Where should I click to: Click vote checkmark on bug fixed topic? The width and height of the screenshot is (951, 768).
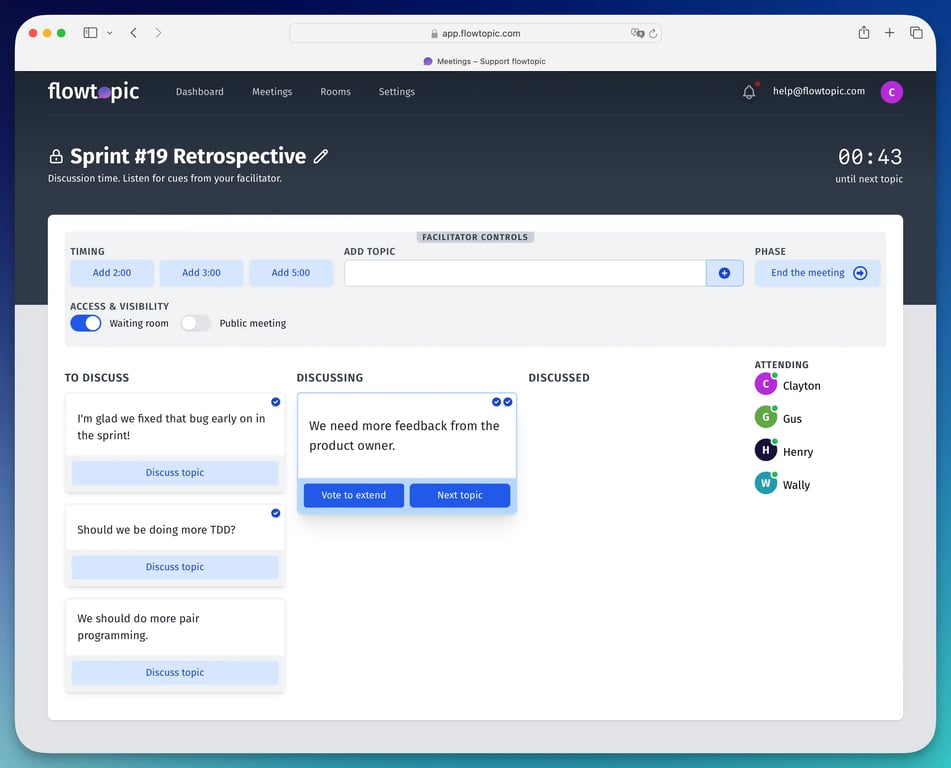(275, 402)
